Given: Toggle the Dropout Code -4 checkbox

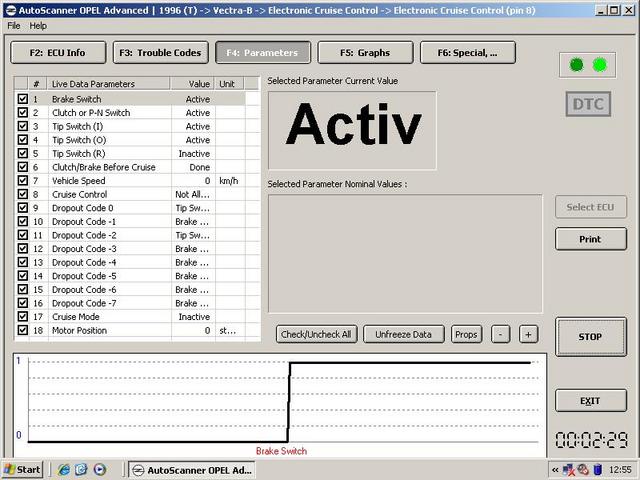Looking at the screenshot, I should [22, 262].
